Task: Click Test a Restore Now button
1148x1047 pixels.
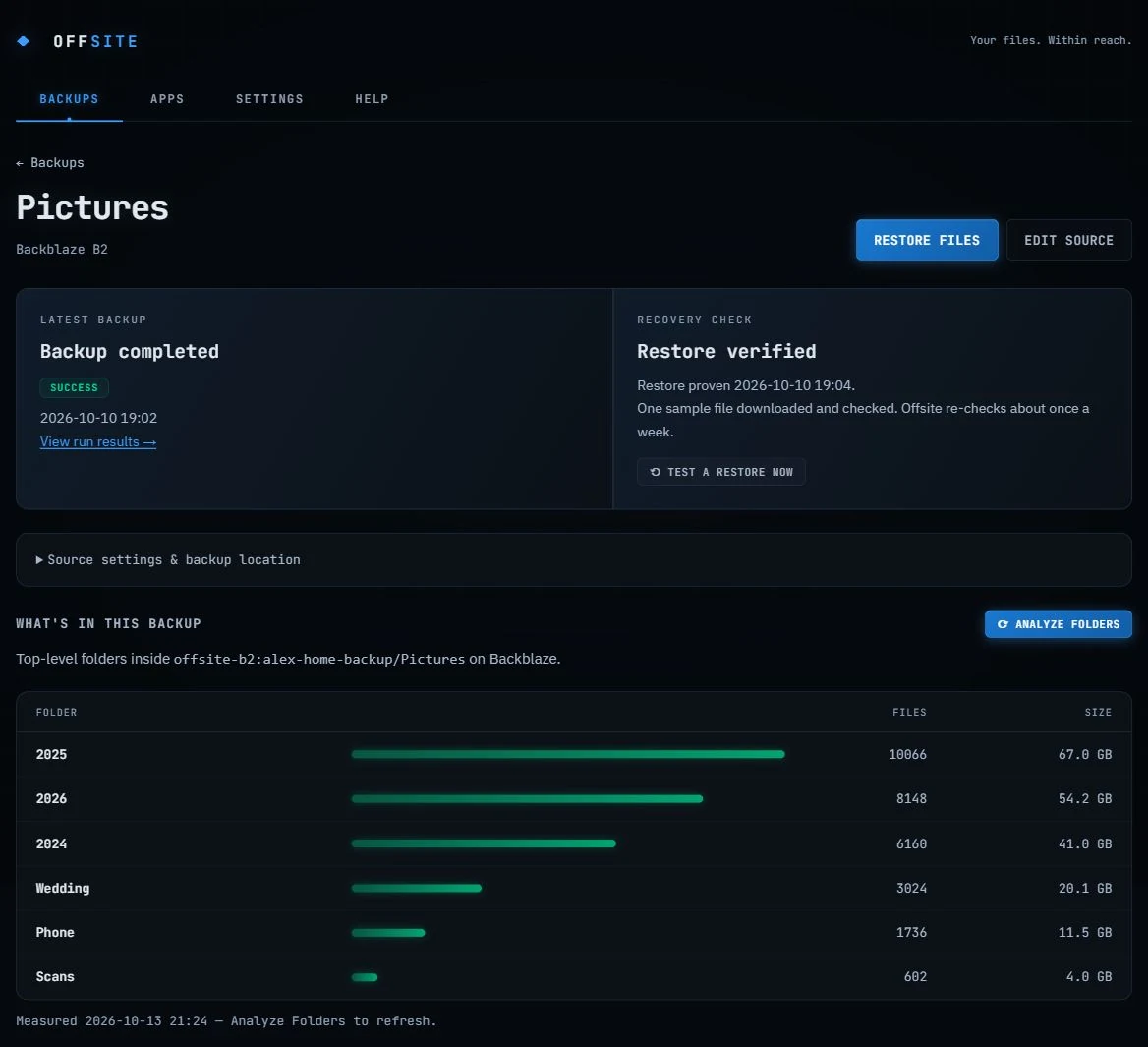Action: pos(720,472)
